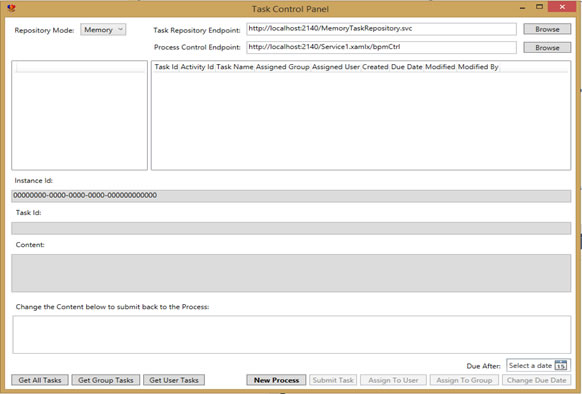The width and height of the screenshot is (582, 394).
Task: Click the Task Repository Endpoint URL field
Action: tap(381, 29)
